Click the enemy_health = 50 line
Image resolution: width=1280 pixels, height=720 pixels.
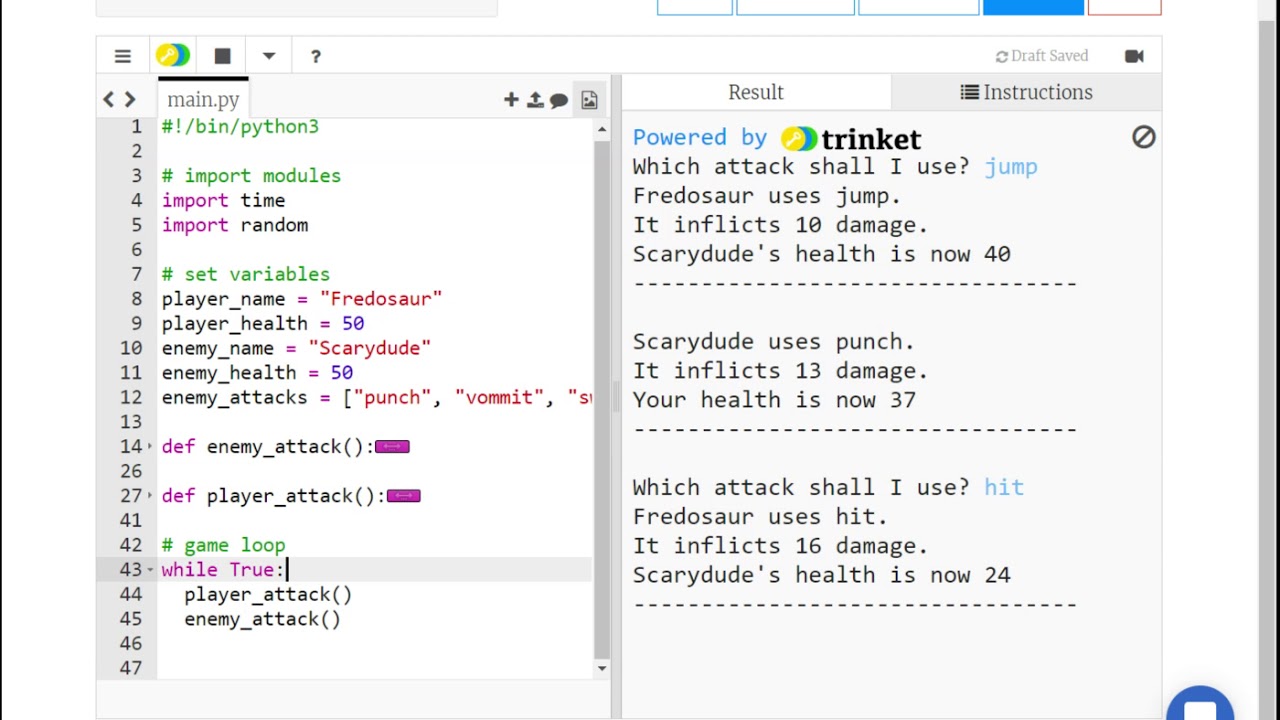coord(257,373)
